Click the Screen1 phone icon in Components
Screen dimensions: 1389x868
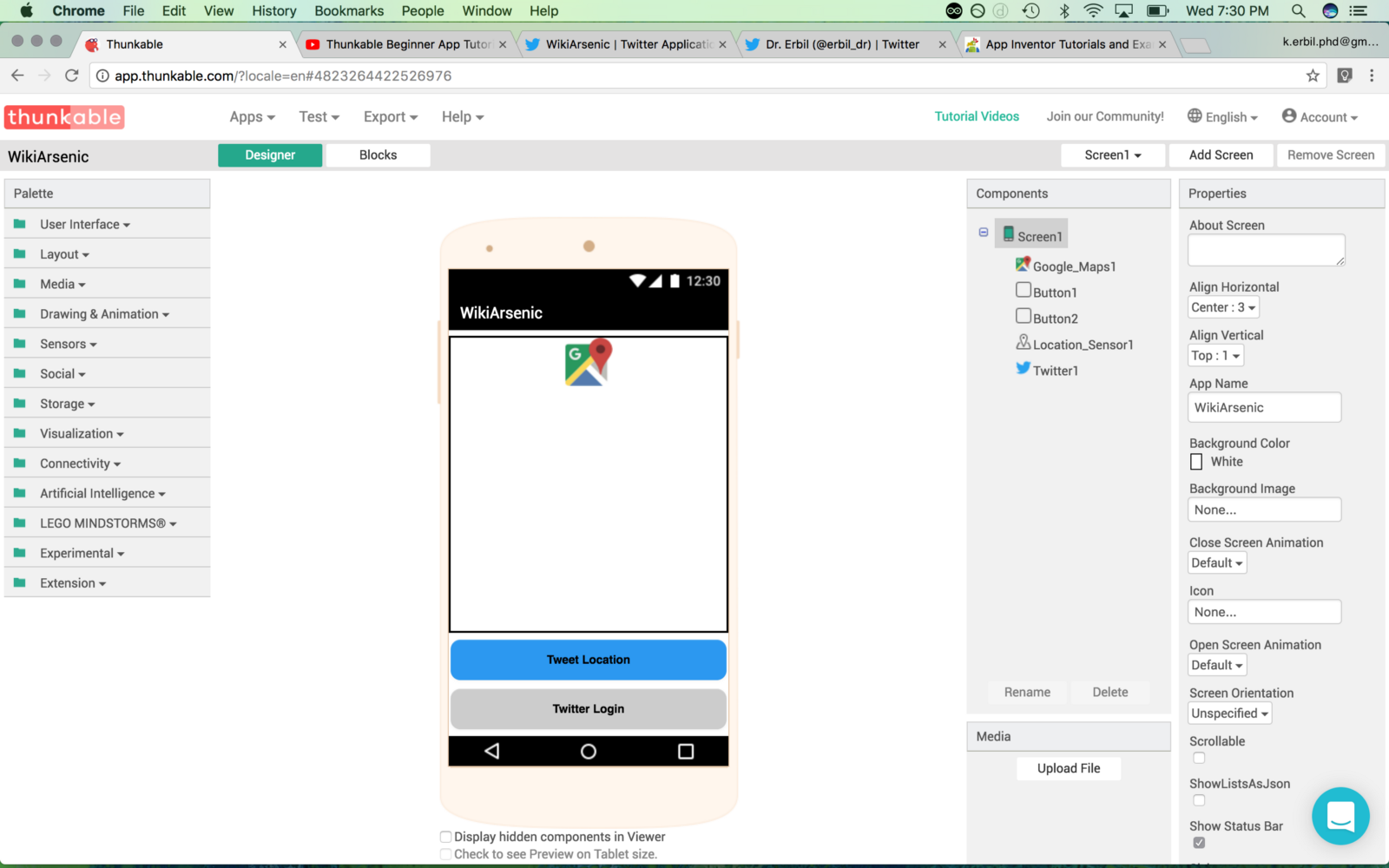click(x=1009, y=233)
